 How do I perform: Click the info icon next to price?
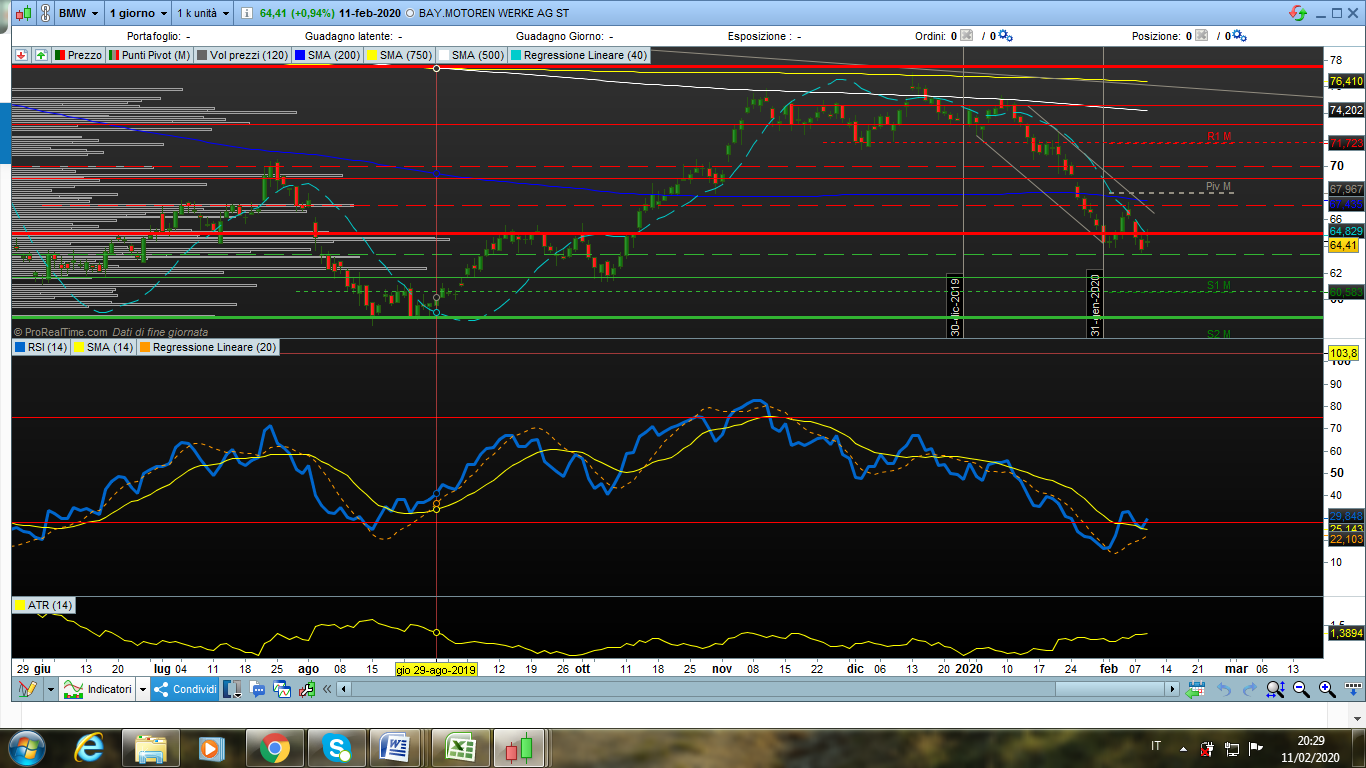click(247, 14)
